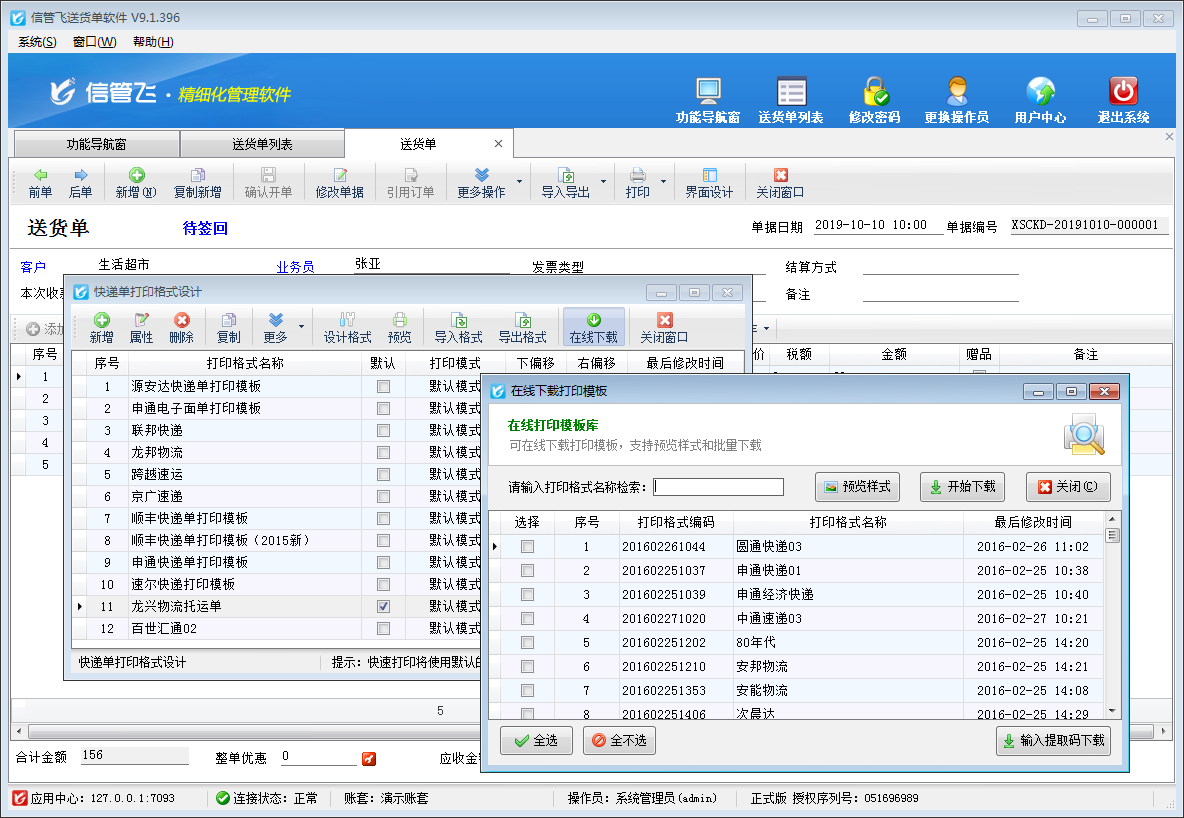Tick the checkbox for 申通经济快递
Image resolution: width=1184 pixels, height=818 pixels.
[x=527, y=594]
